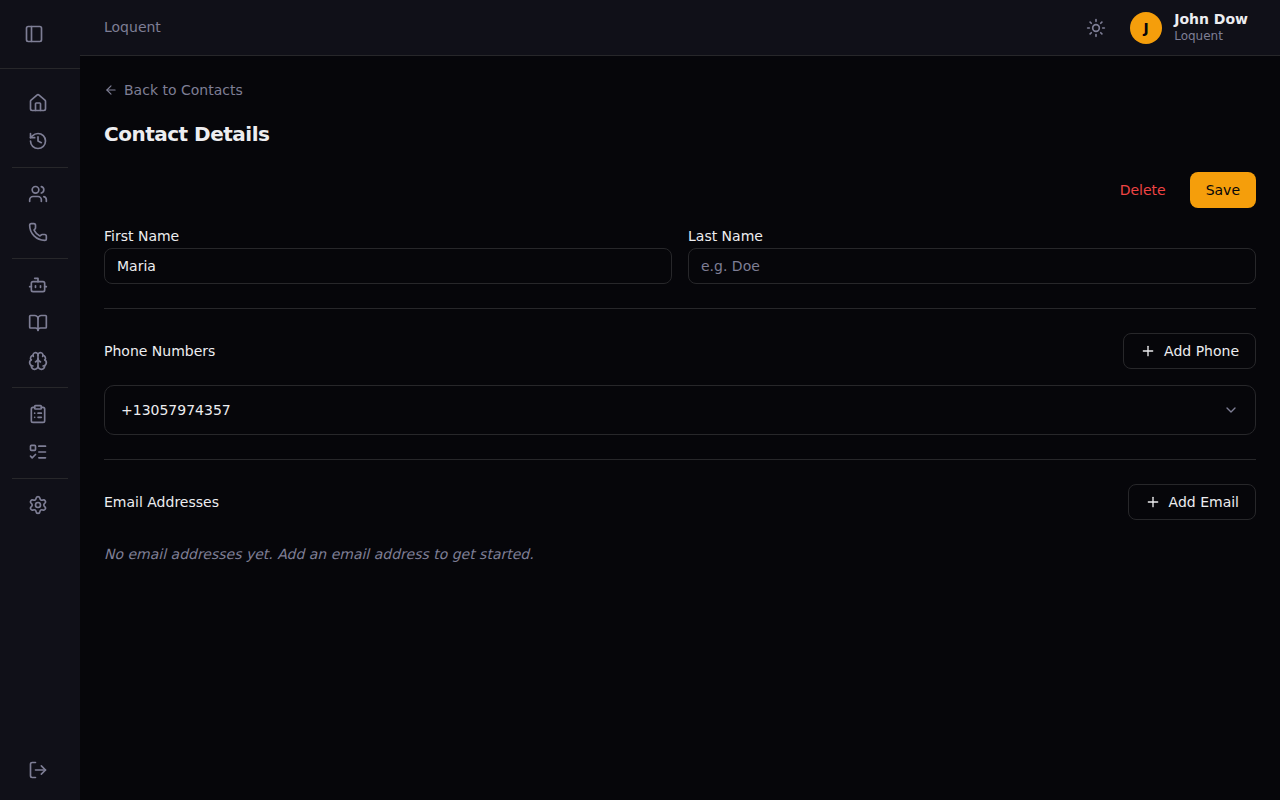Log out using the sidebar exit icon

pyautogui.click(x=38, y=769)
